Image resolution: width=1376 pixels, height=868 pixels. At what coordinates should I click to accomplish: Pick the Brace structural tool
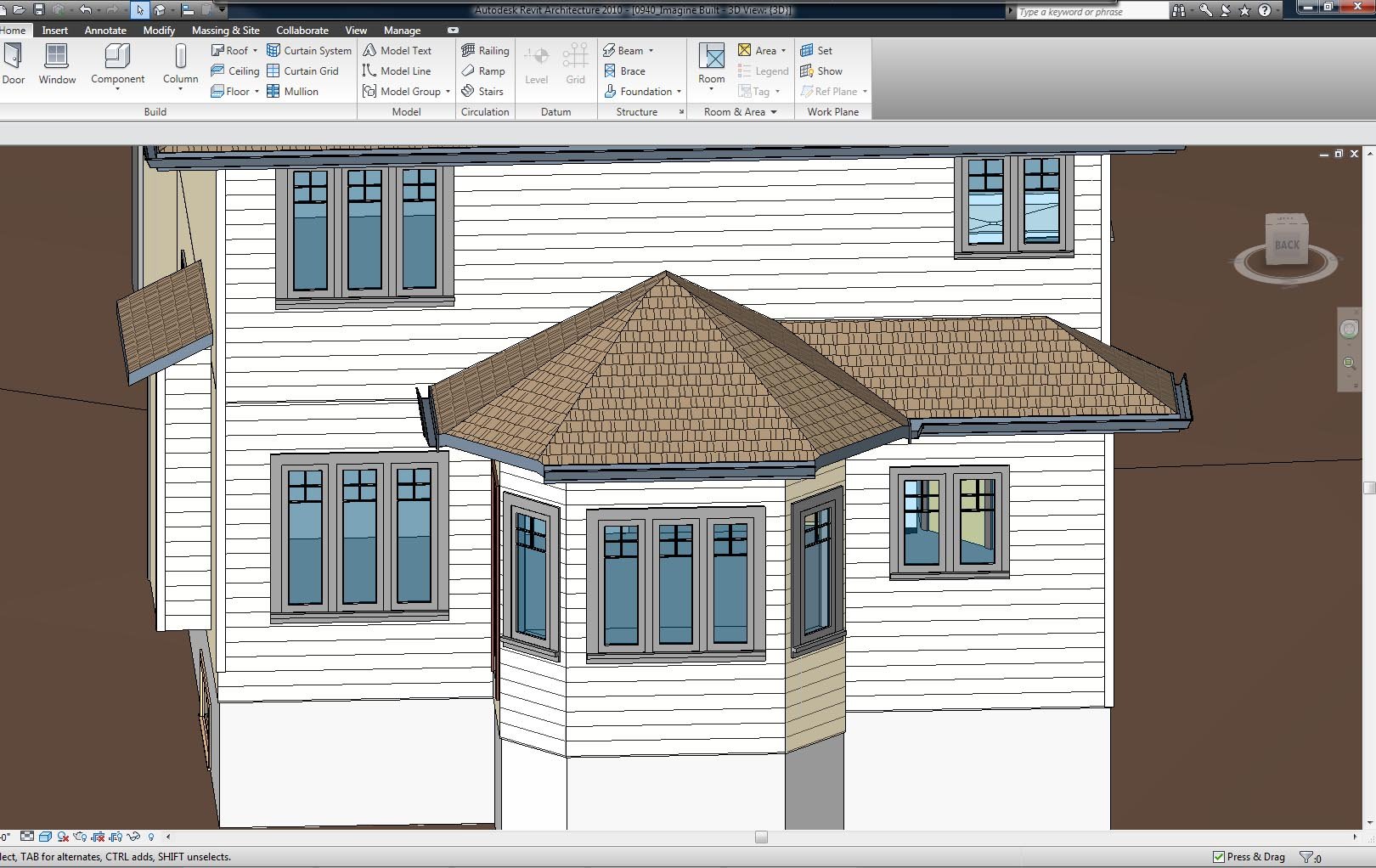[x=624, y=71]
